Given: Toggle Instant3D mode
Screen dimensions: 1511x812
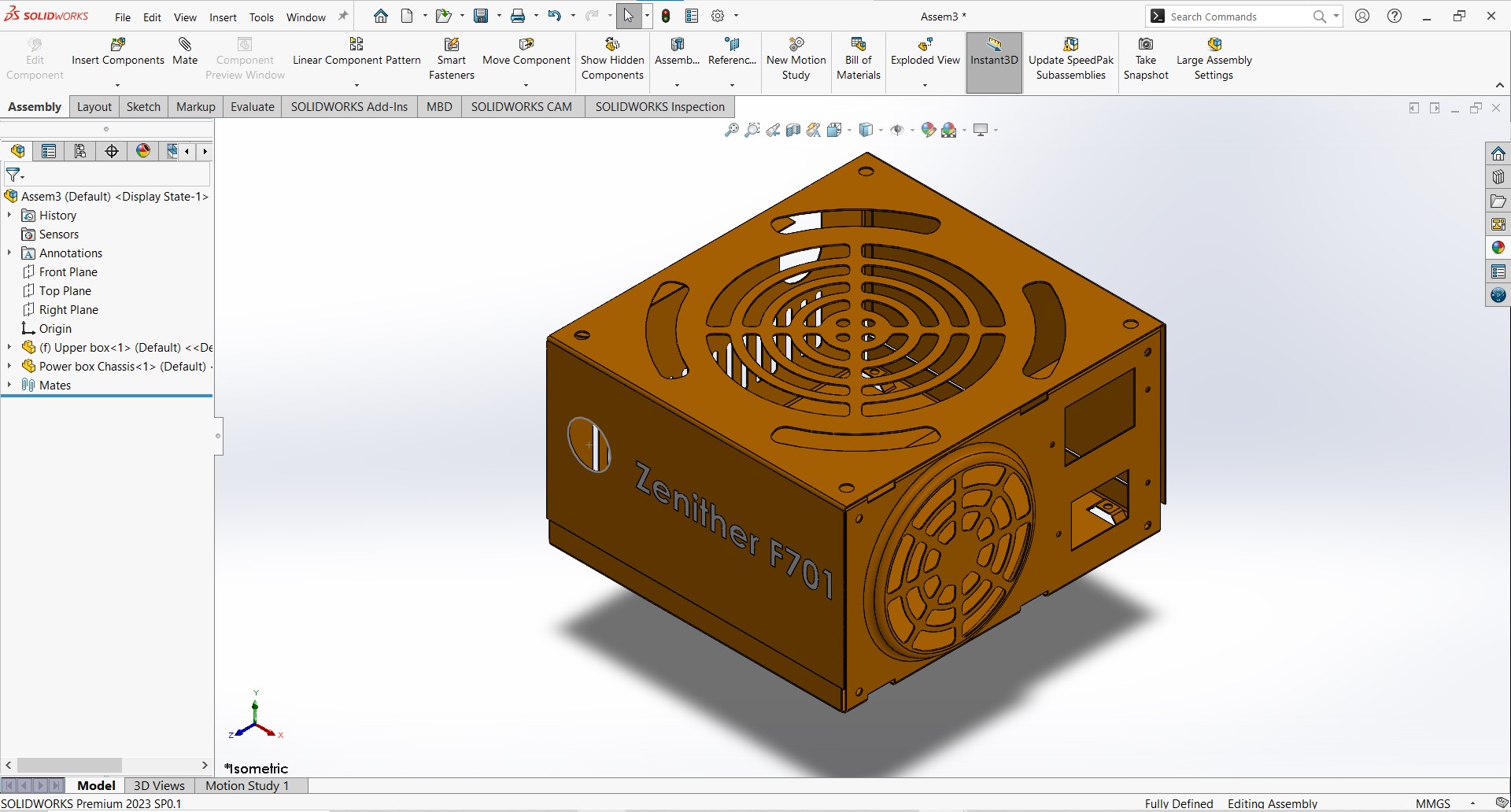Looking at the screenshot, I should tap(994, 62).
